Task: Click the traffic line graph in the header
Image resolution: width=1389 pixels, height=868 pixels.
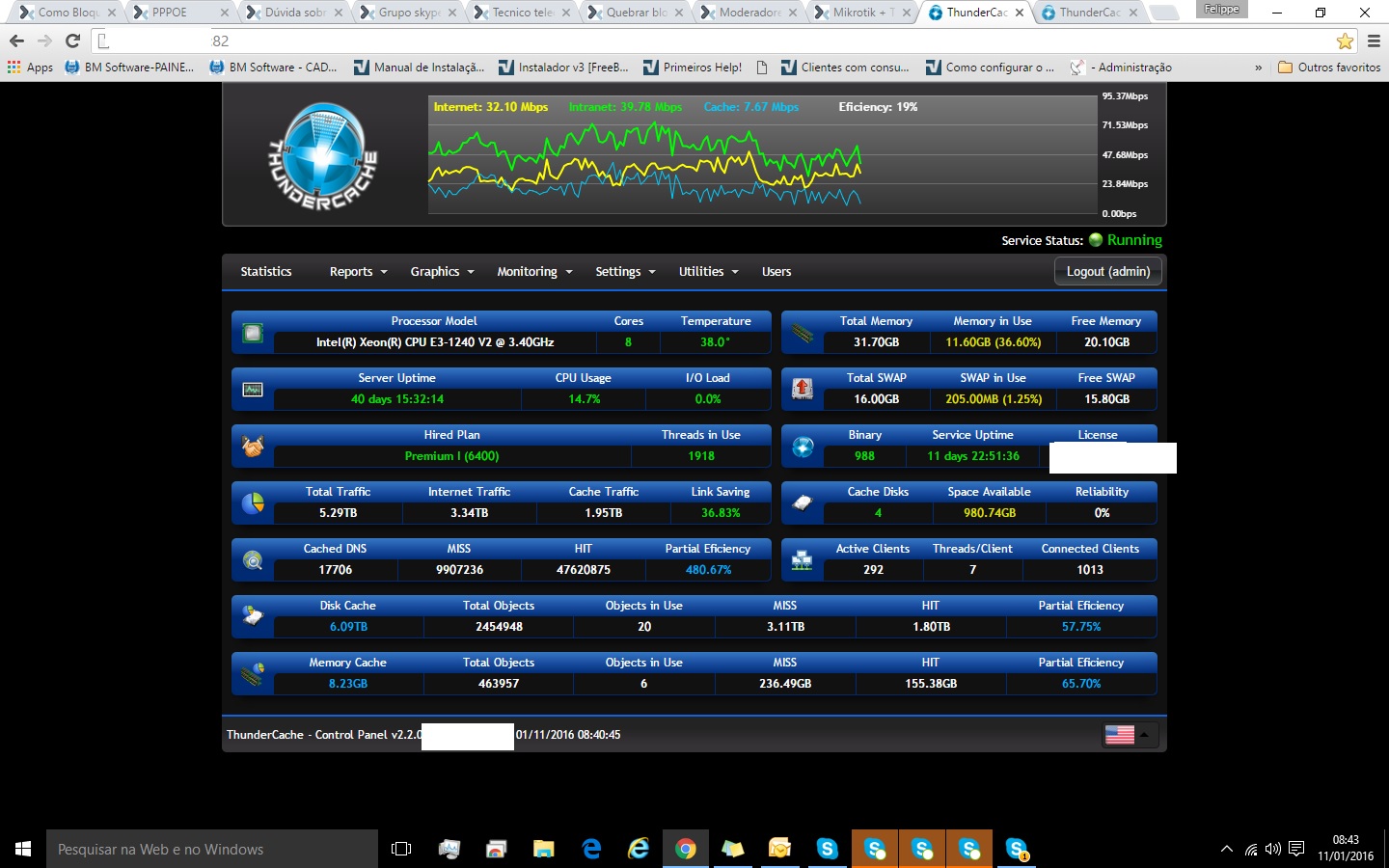Action: click(x=762, y=154)
